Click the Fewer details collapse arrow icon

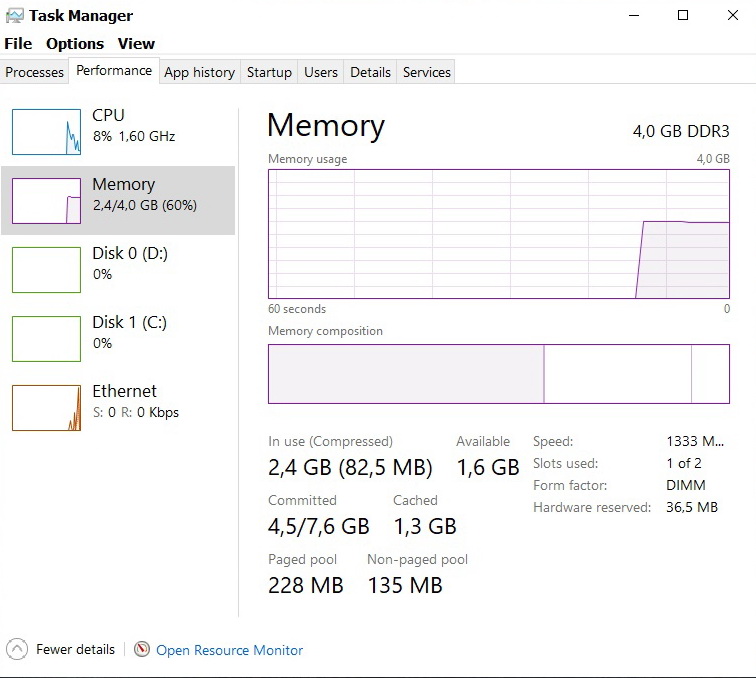point(16,649)
